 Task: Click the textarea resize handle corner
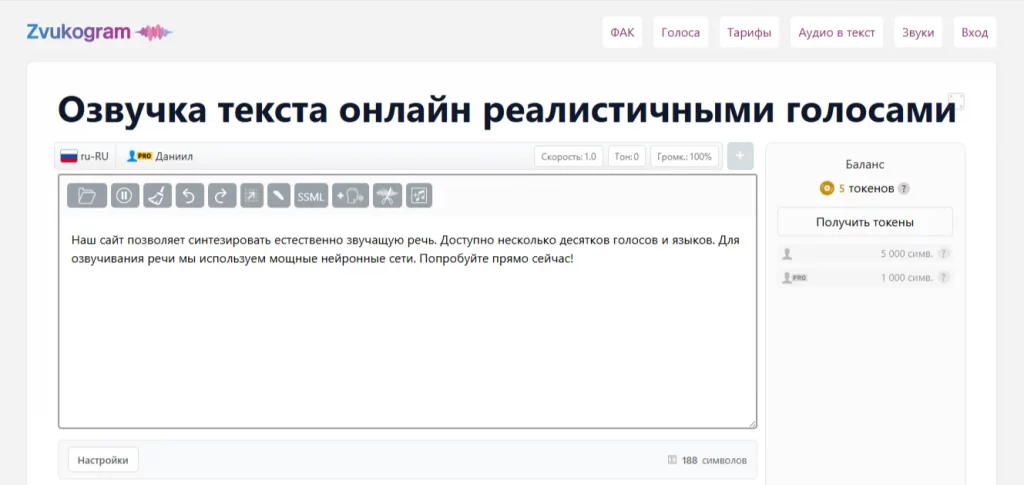coord(752,424)
